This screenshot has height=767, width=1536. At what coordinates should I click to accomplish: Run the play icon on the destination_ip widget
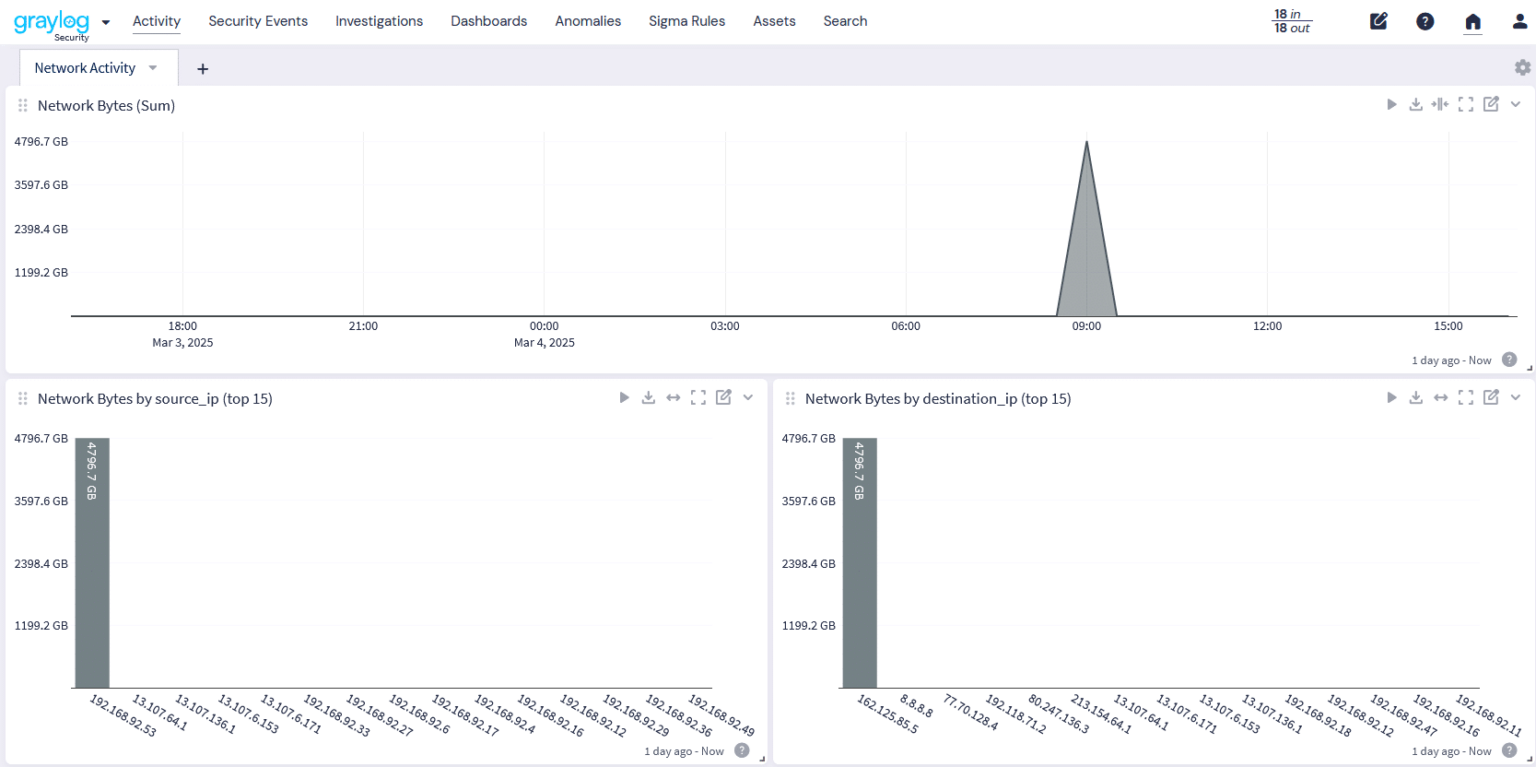click(1390, 397)
